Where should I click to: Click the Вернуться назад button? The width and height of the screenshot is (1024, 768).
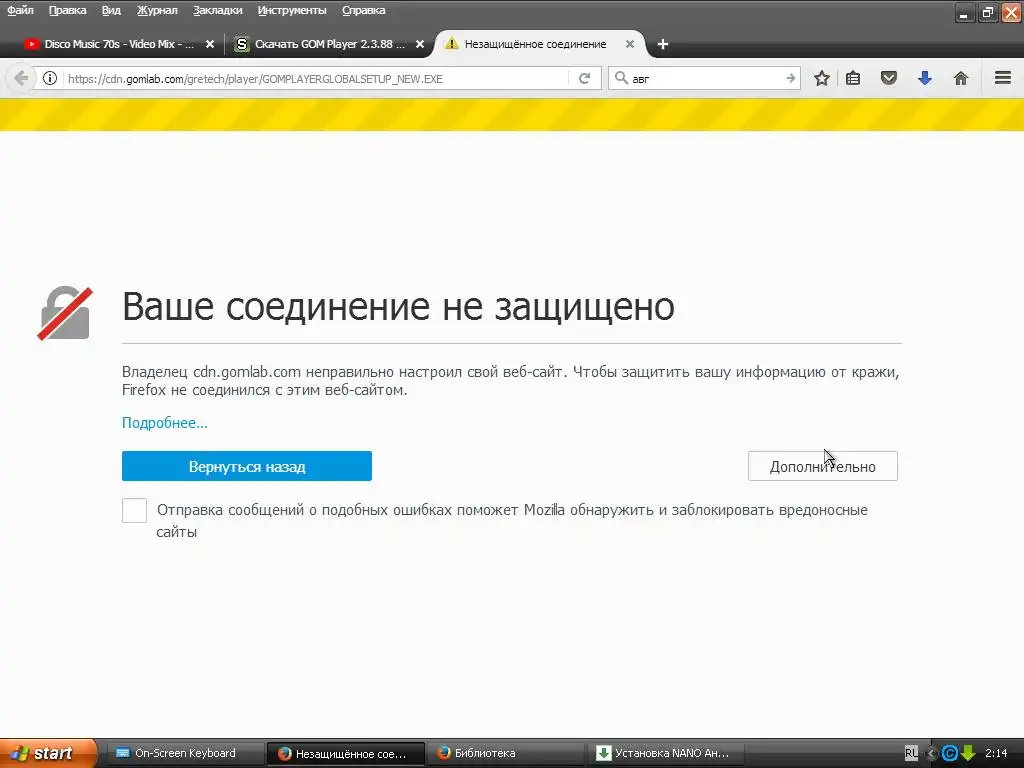247,466
